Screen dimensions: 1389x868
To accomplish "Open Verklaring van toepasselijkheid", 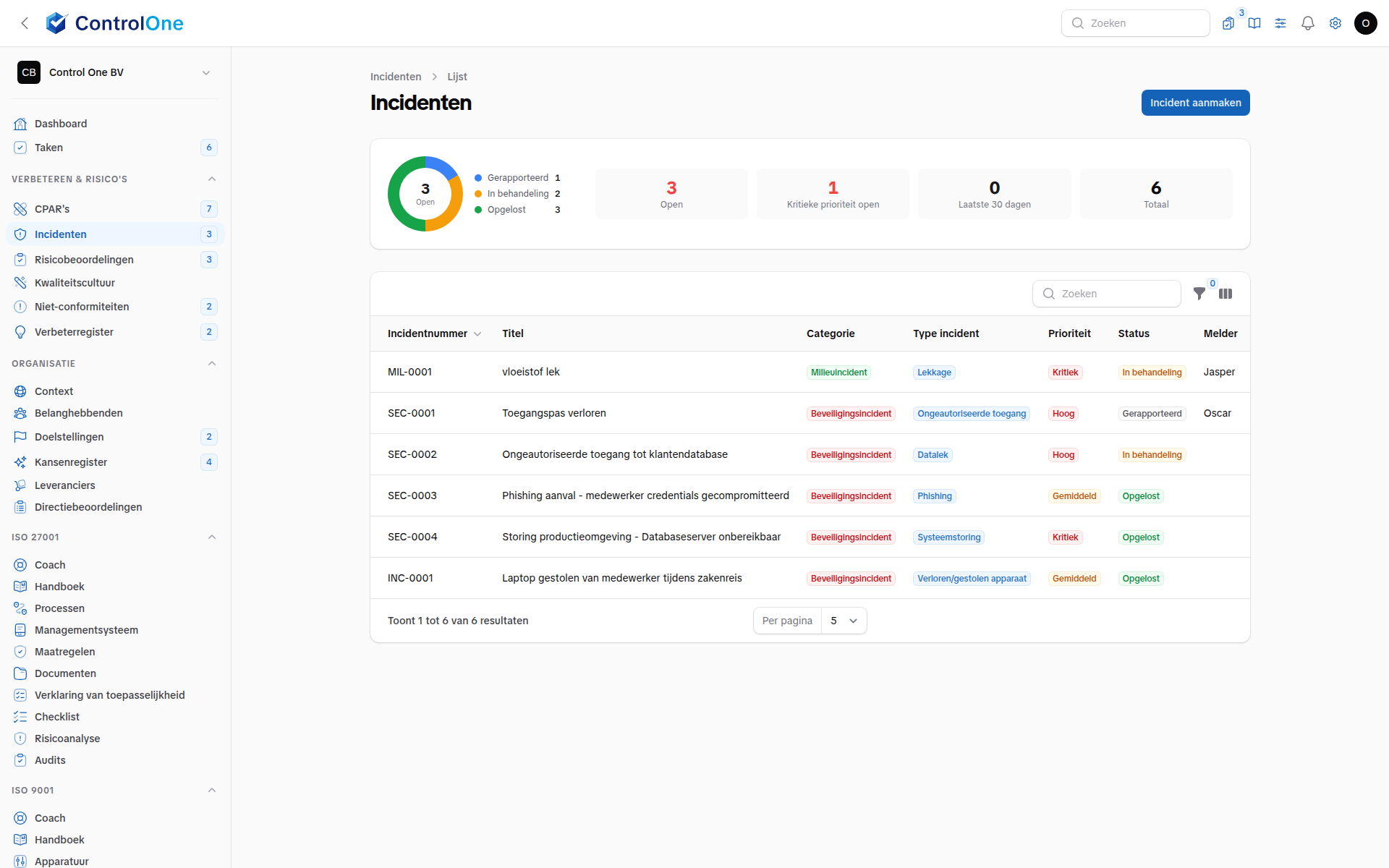I will [x=116, y=695].
